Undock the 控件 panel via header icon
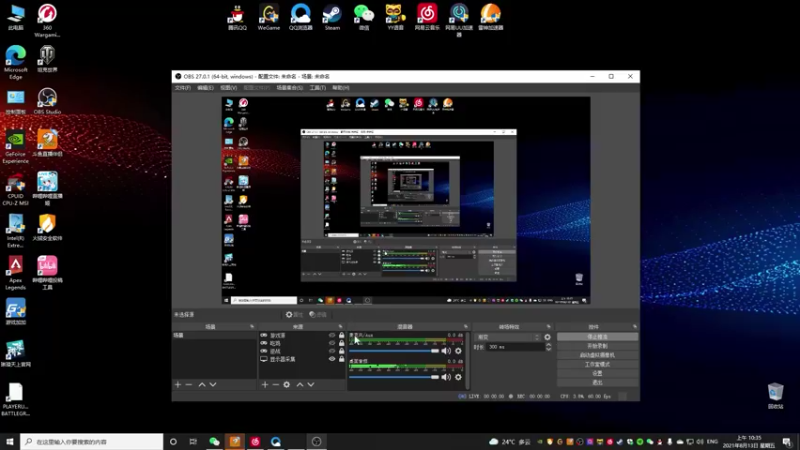This screenshot has width=800, height=450. [635, 327]
